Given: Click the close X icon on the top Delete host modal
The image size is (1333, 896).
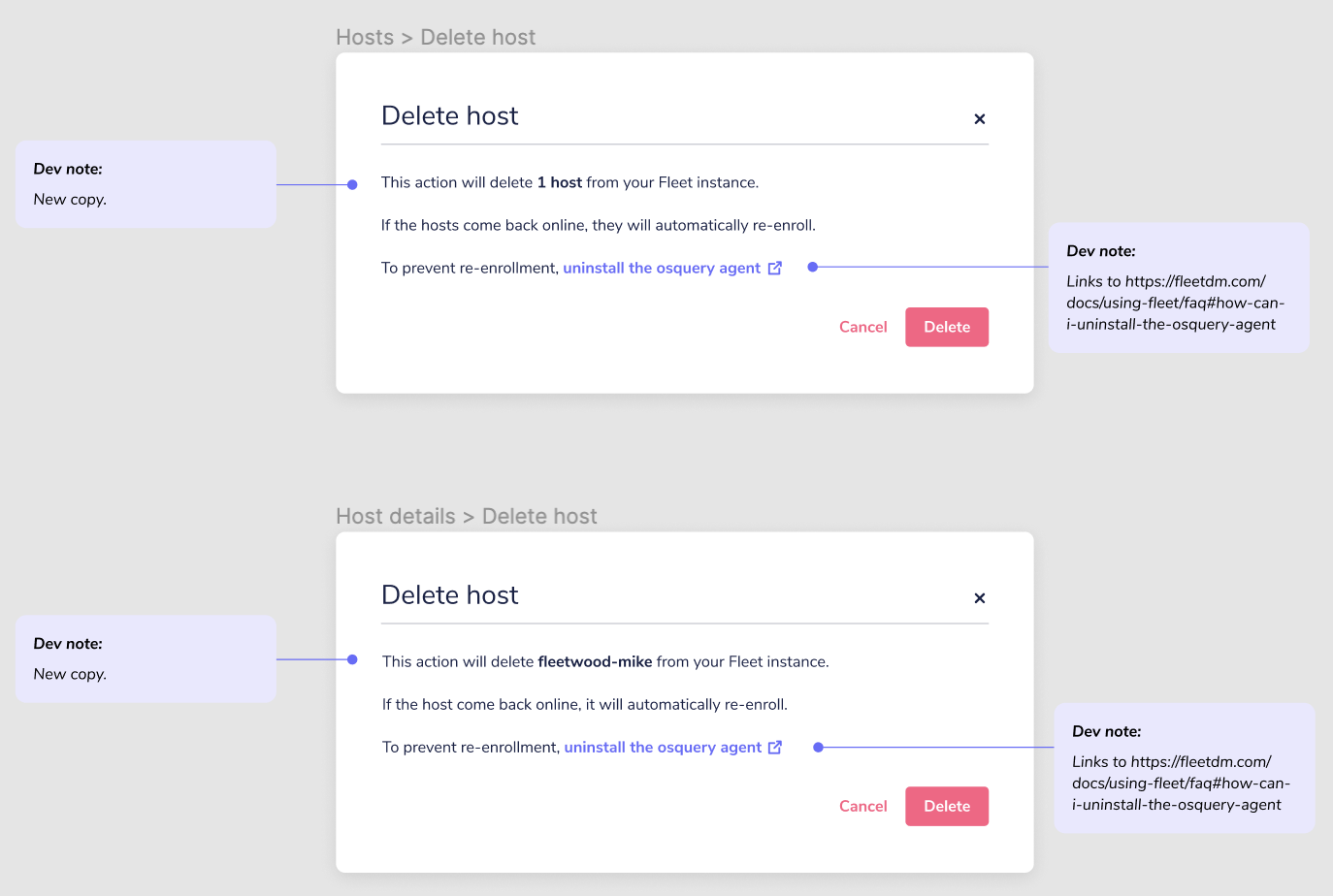Looking at the screenshot, I should (979, 118).
